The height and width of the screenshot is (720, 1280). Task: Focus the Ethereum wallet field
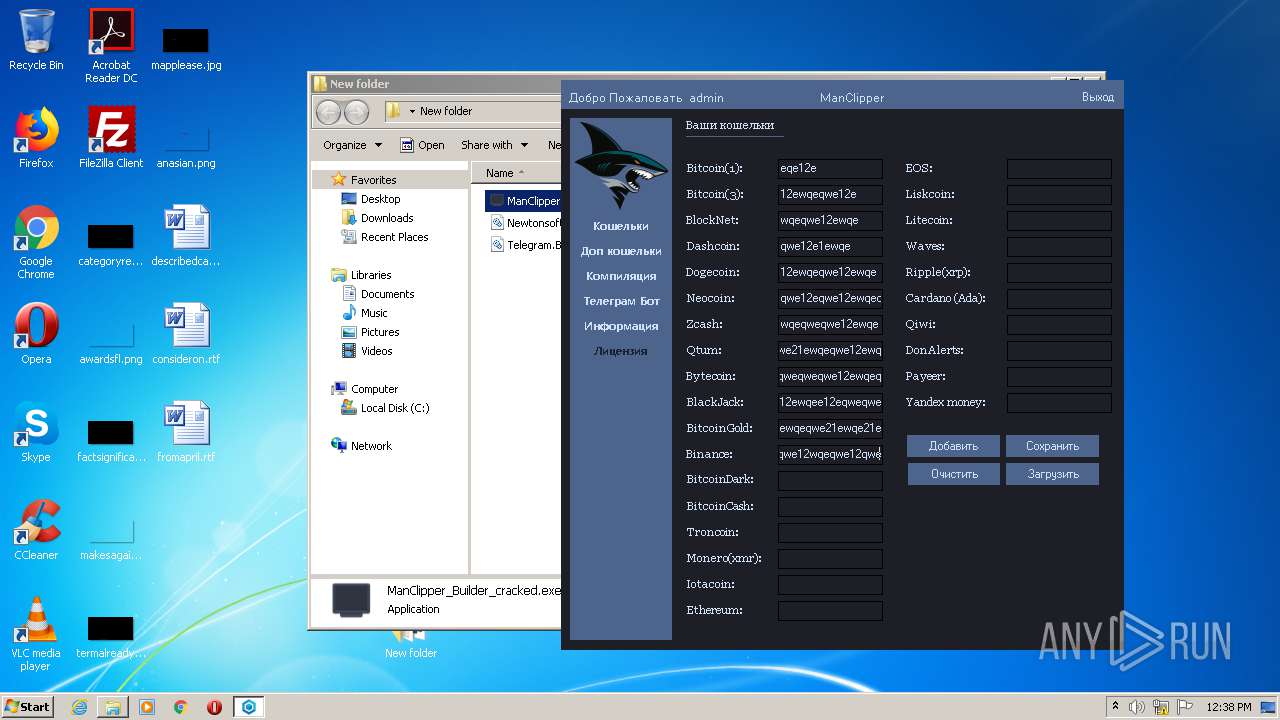coord(830,610)
